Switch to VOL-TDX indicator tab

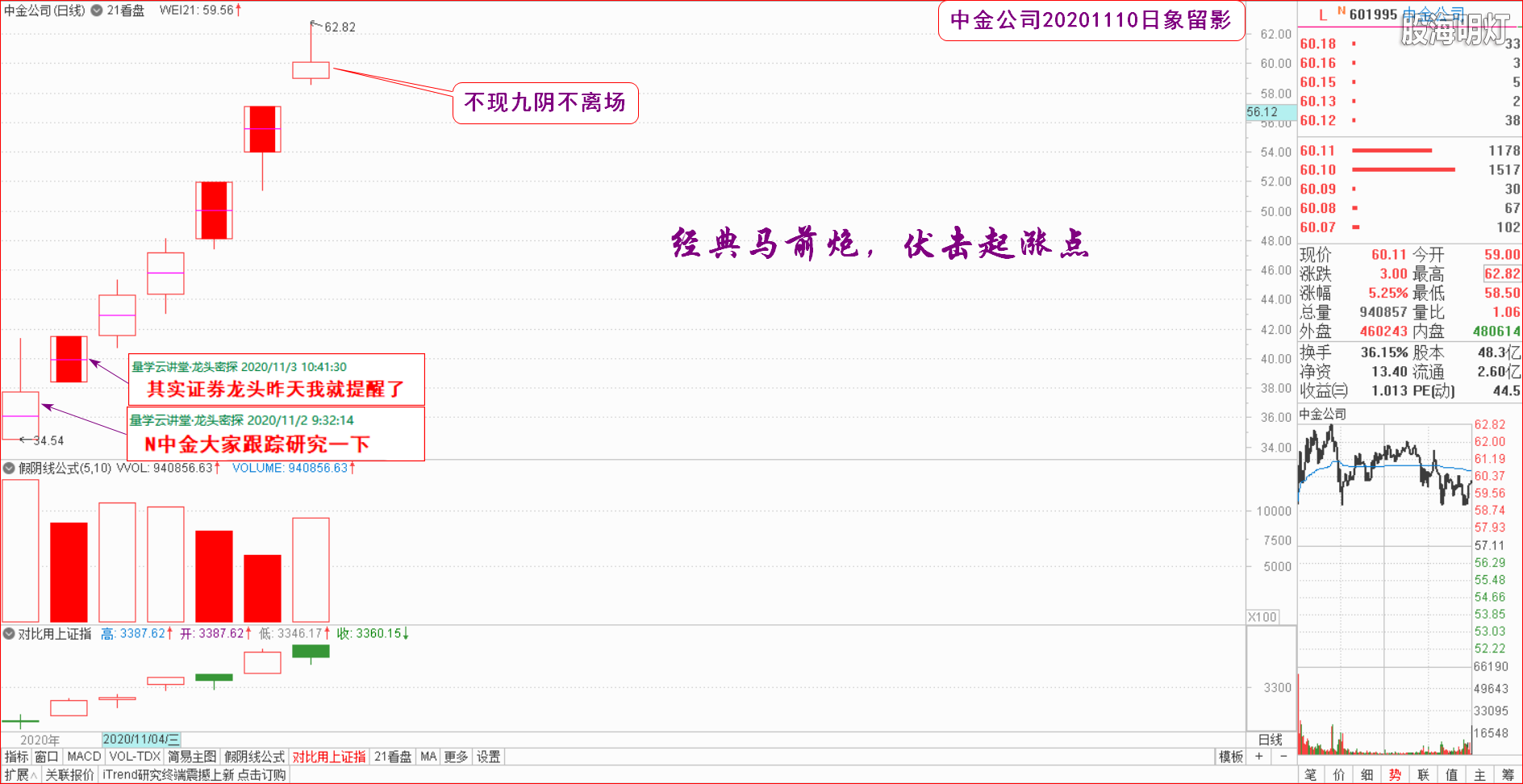point(135,757)
